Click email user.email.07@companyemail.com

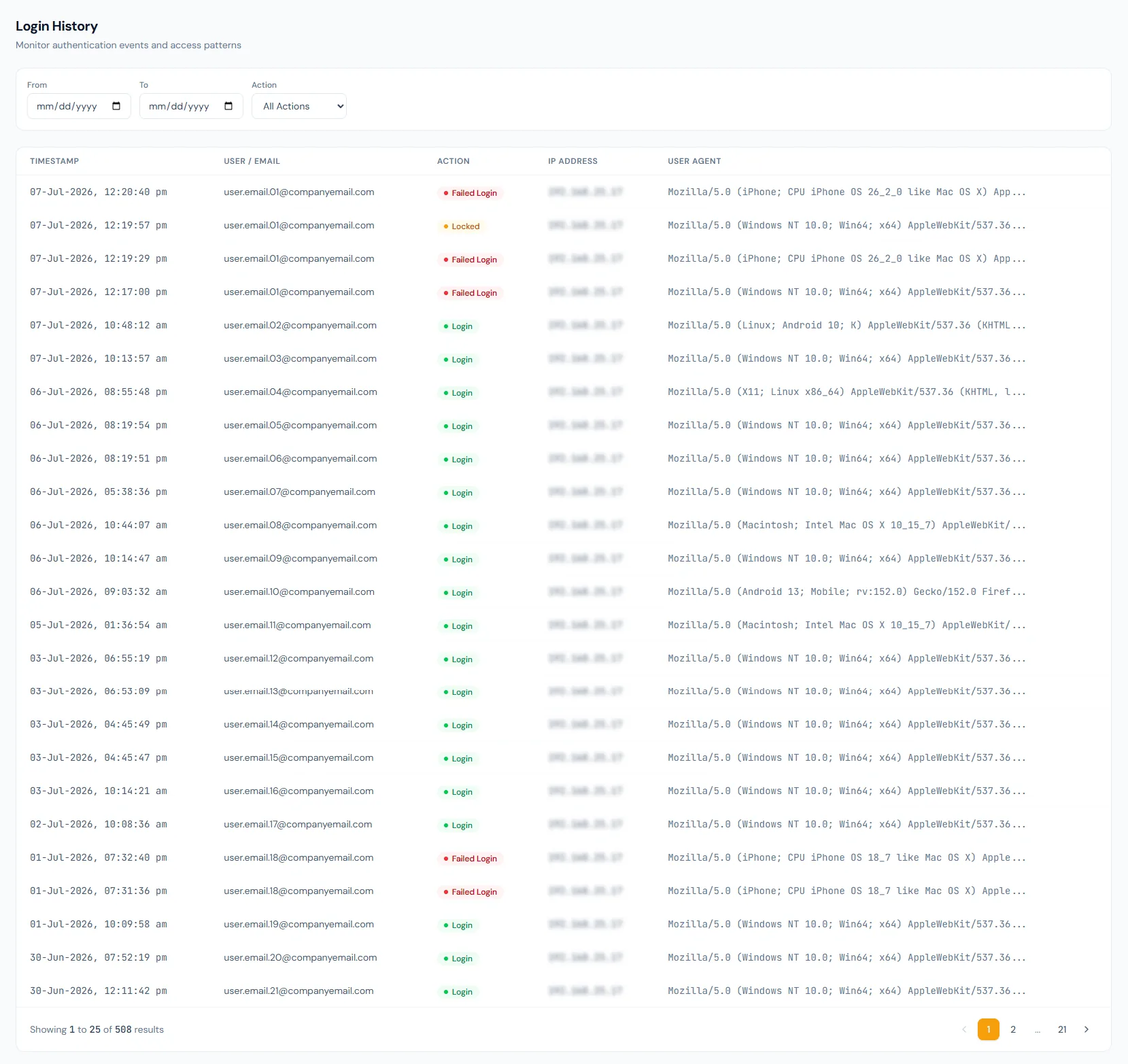tap(299, 492)
